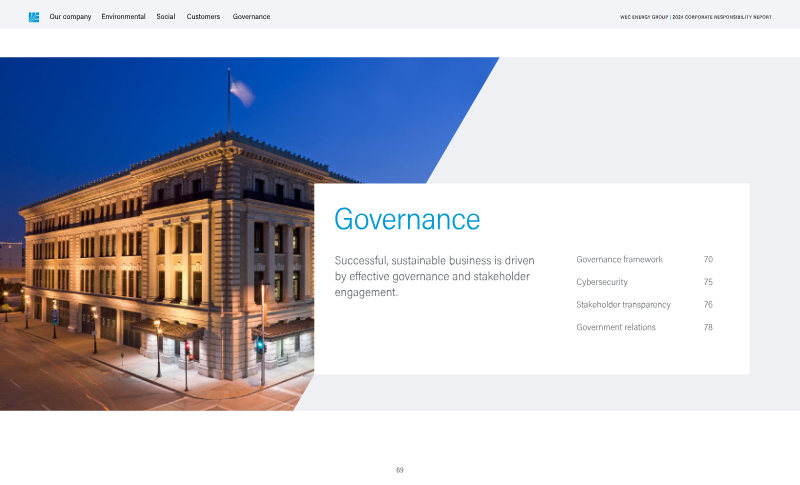This screenshot has height=485, width=800.
Task: Open the Customers navigation item
Action: pos(203,17)
